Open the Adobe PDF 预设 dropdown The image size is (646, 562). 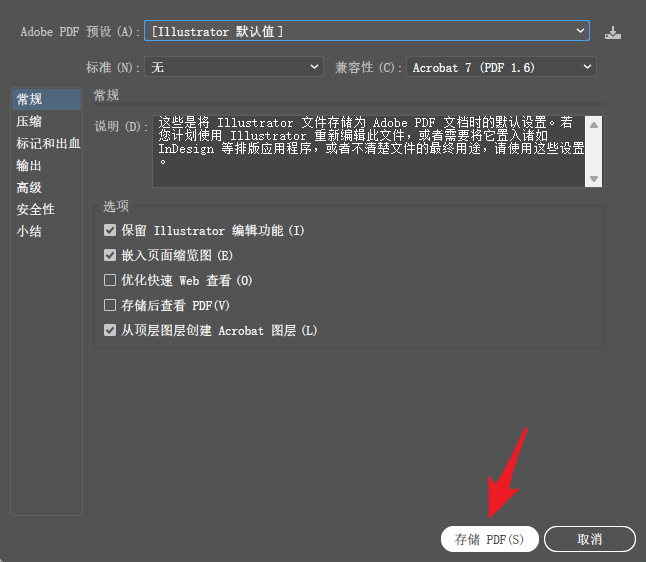pos(367,31)
